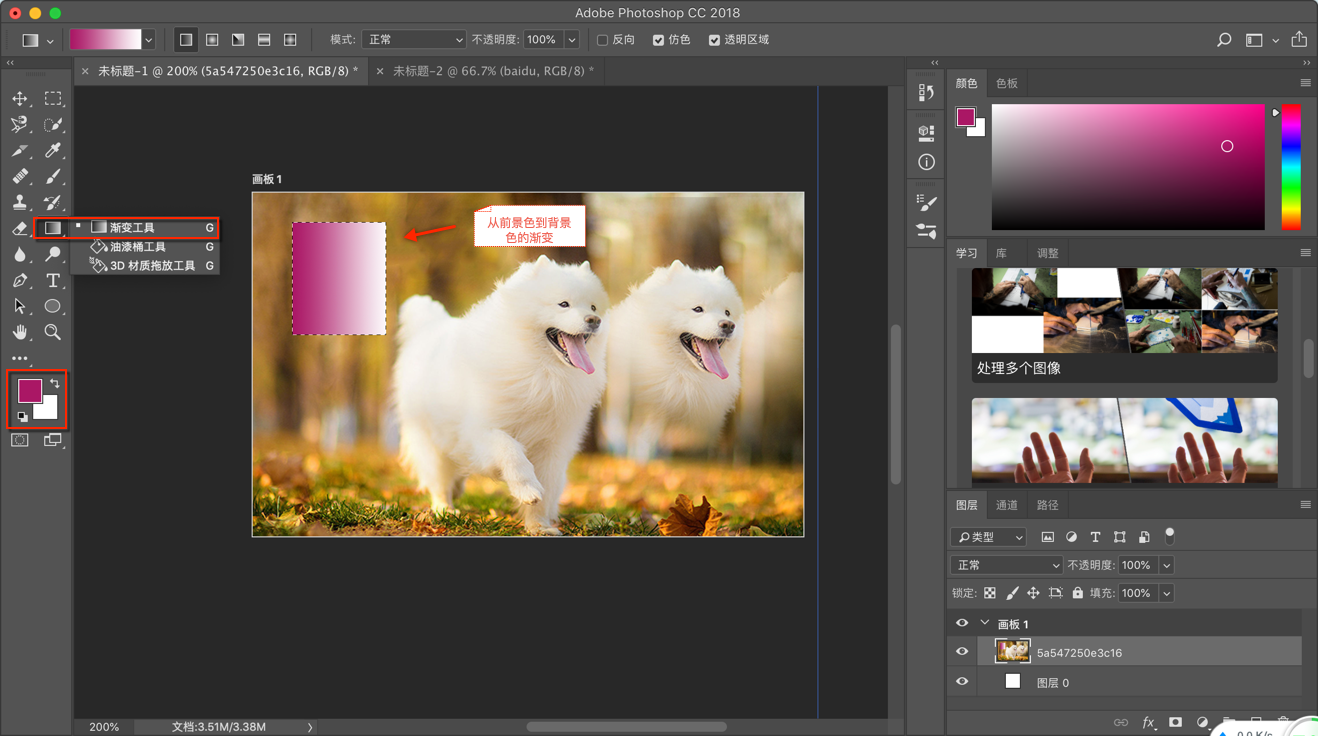This screenshot has width=1318, height=736.
Task: Click the 图层 0 layer thumbnail
Action: pos(1012,682)
